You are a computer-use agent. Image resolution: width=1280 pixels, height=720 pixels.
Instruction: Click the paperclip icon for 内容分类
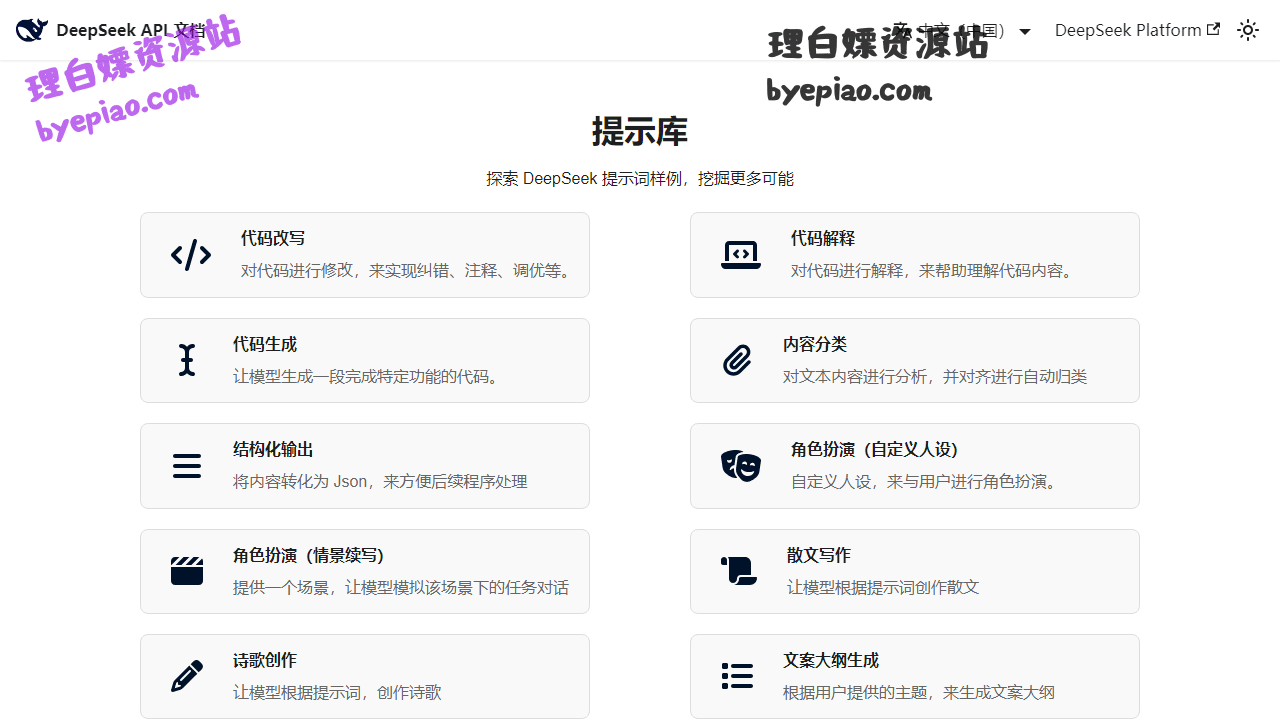(737, 360)
